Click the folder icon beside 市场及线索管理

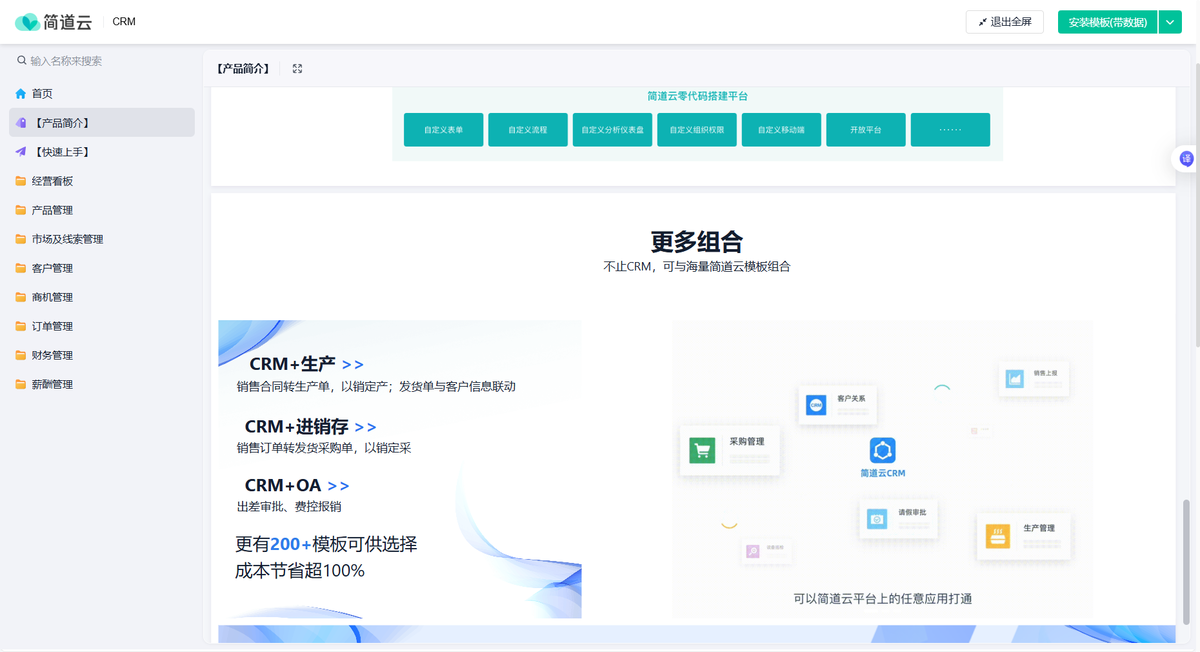[21, 239]
